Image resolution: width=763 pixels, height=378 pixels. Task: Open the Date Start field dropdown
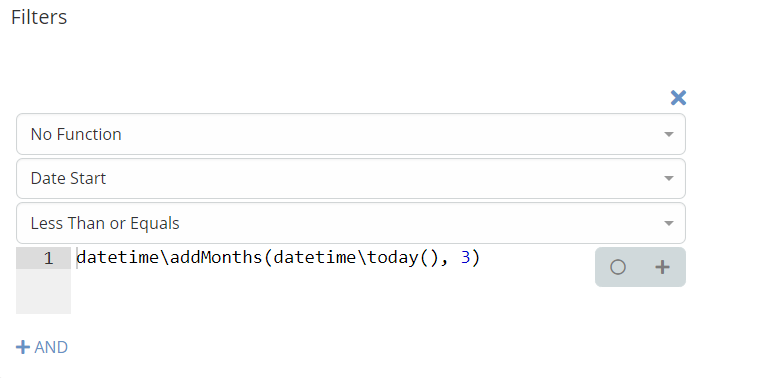tap(351, 179)
